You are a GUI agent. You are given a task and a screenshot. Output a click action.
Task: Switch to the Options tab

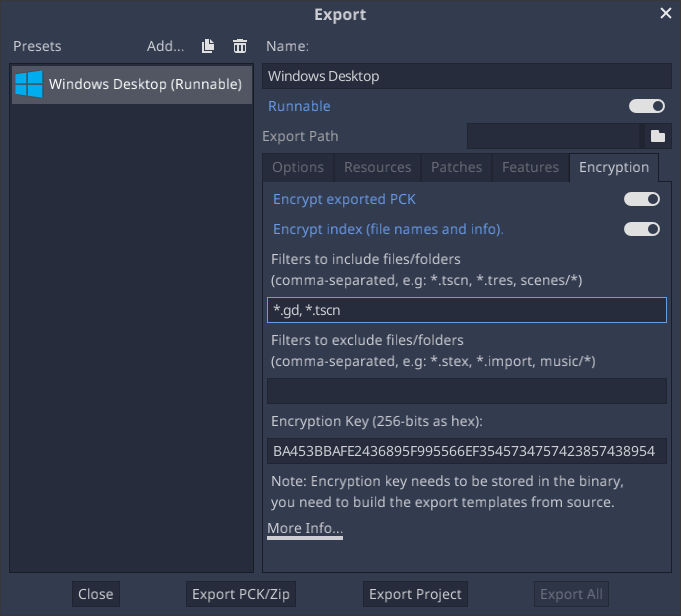coord(298,167)
